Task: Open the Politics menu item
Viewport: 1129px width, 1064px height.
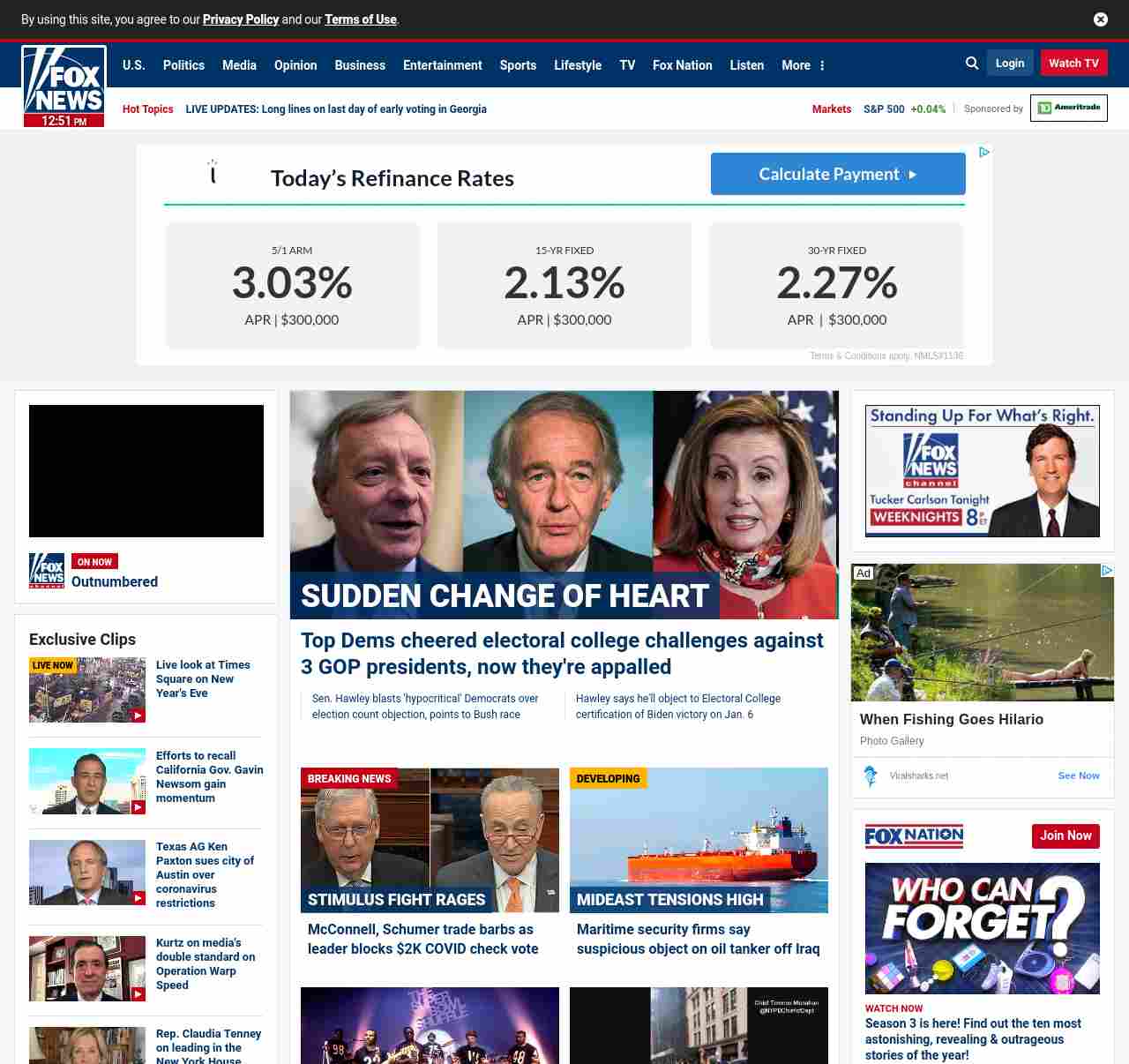Action: tap(183, 65)
